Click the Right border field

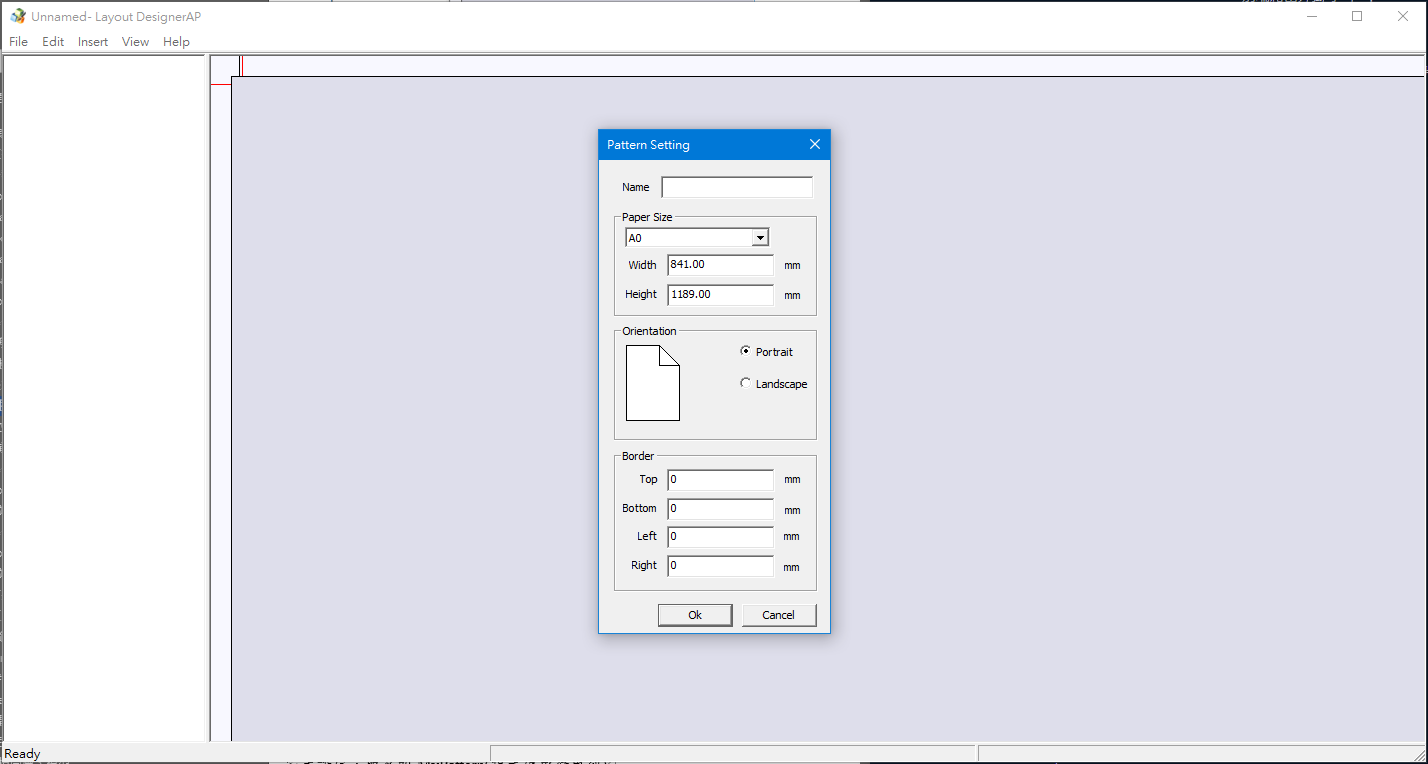click(720, 566)
